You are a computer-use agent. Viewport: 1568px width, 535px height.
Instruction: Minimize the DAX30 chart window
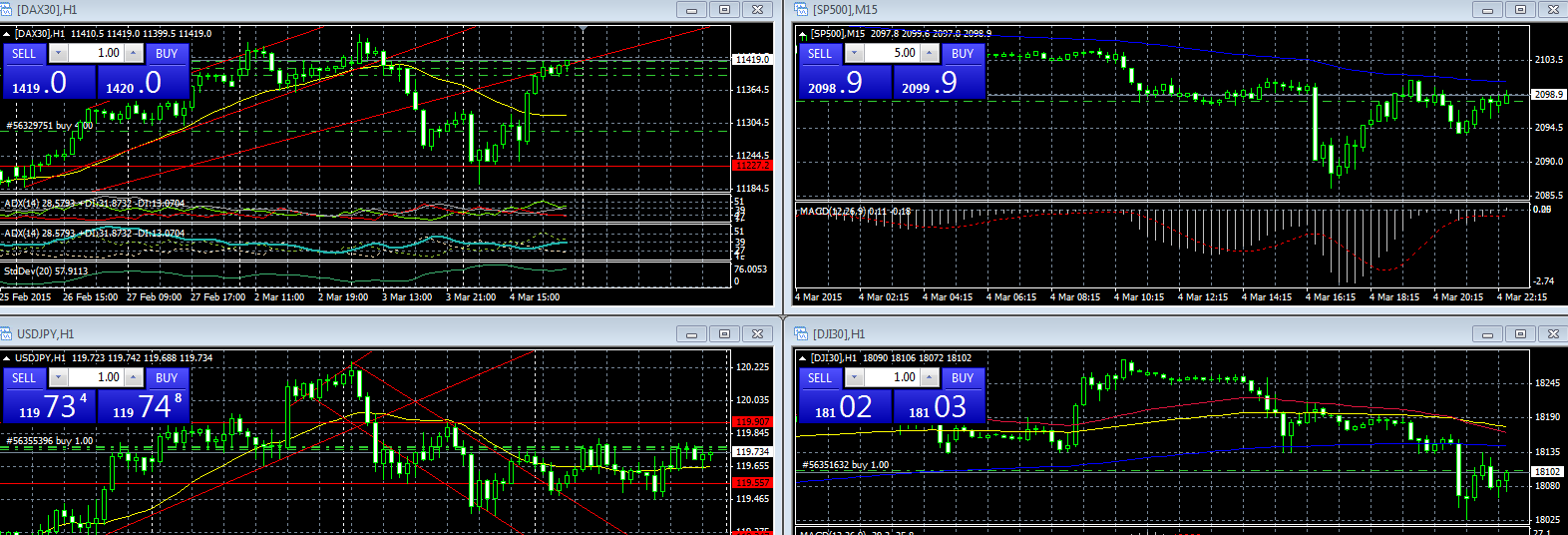pos(690,9)
